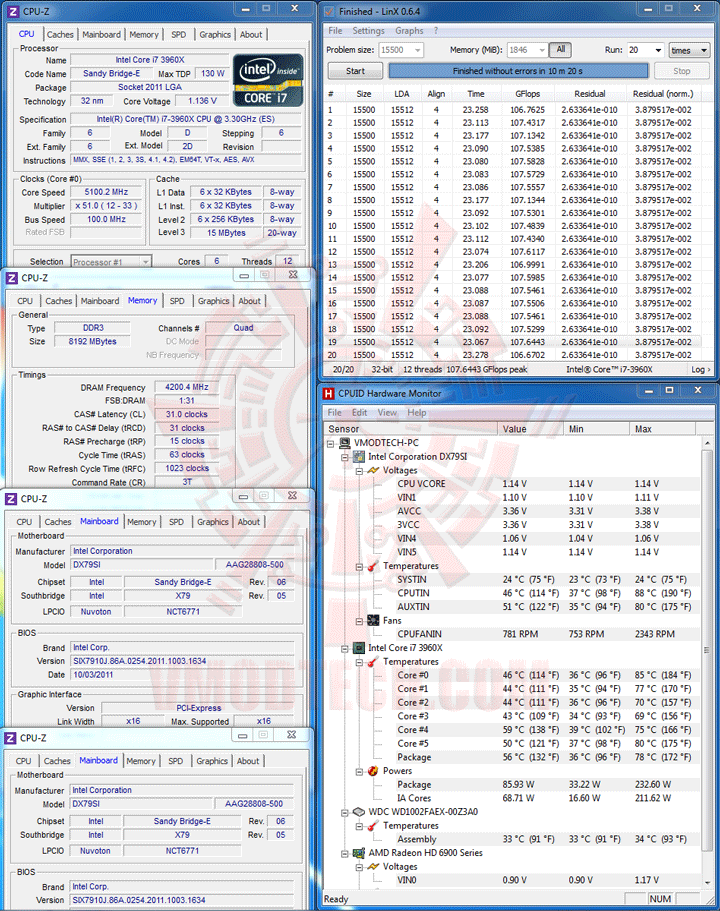The width and height of the screenshot is (720, 911).
Task: Click the Fans icon in Hardware Monitor
Action: (373, 621)
